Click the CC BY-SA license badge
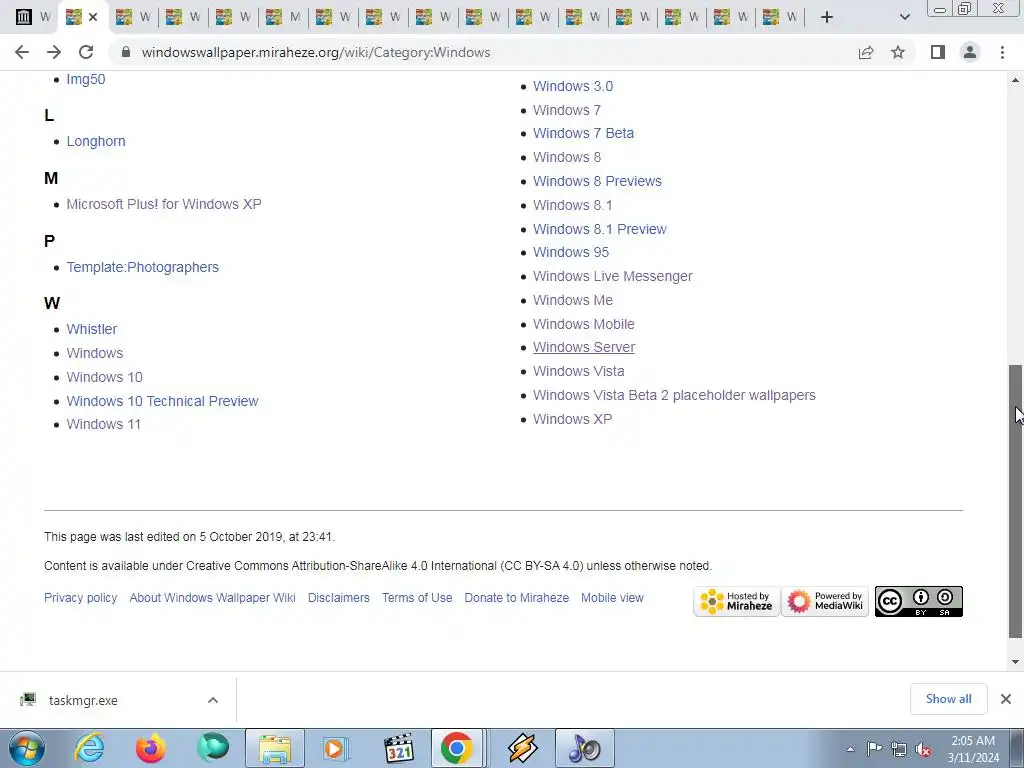The width and height of the screenshot is (1024, 768). (918, 601)
